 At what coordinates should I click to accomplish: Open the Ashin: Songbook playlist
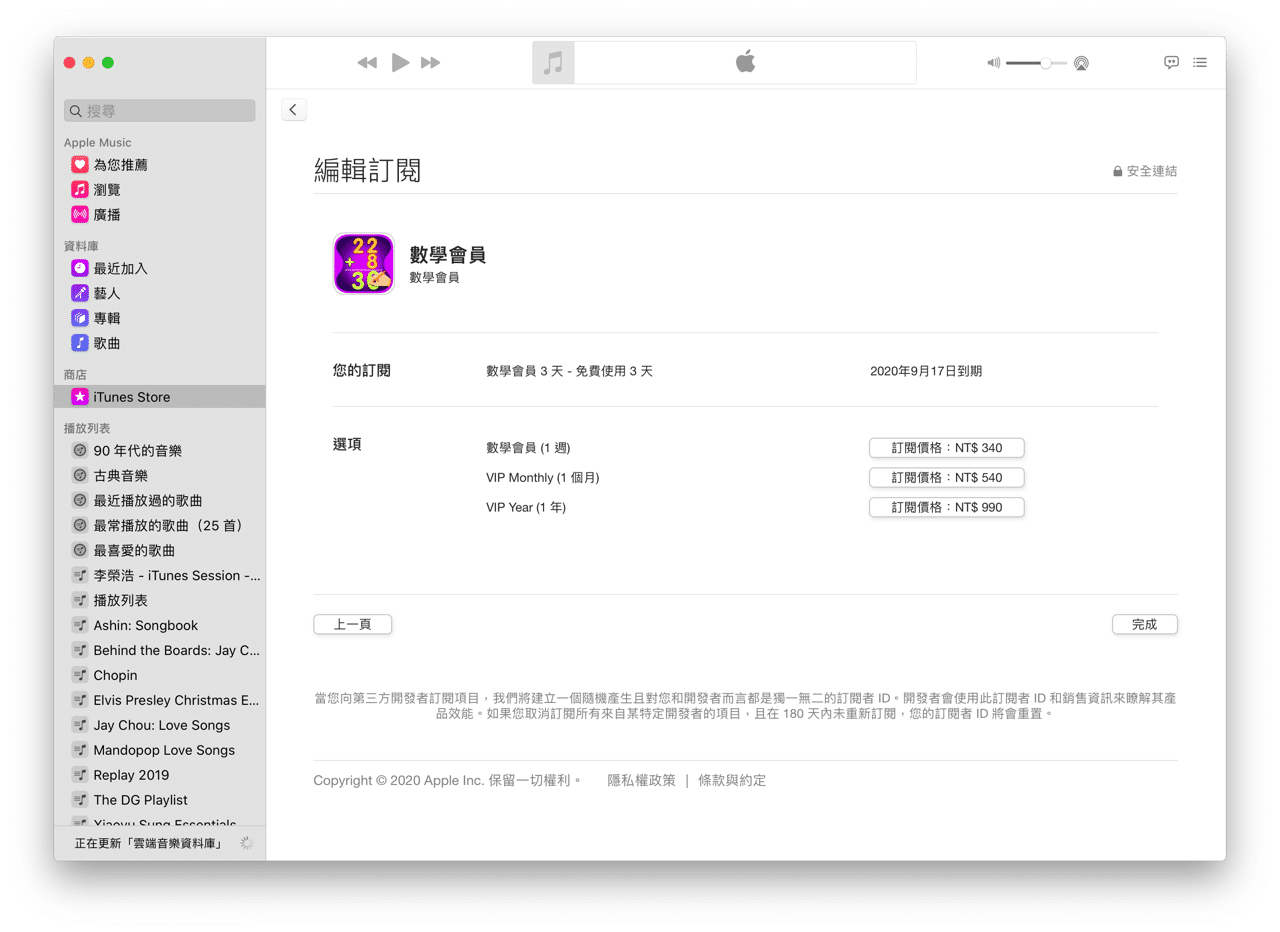(160, 625)
